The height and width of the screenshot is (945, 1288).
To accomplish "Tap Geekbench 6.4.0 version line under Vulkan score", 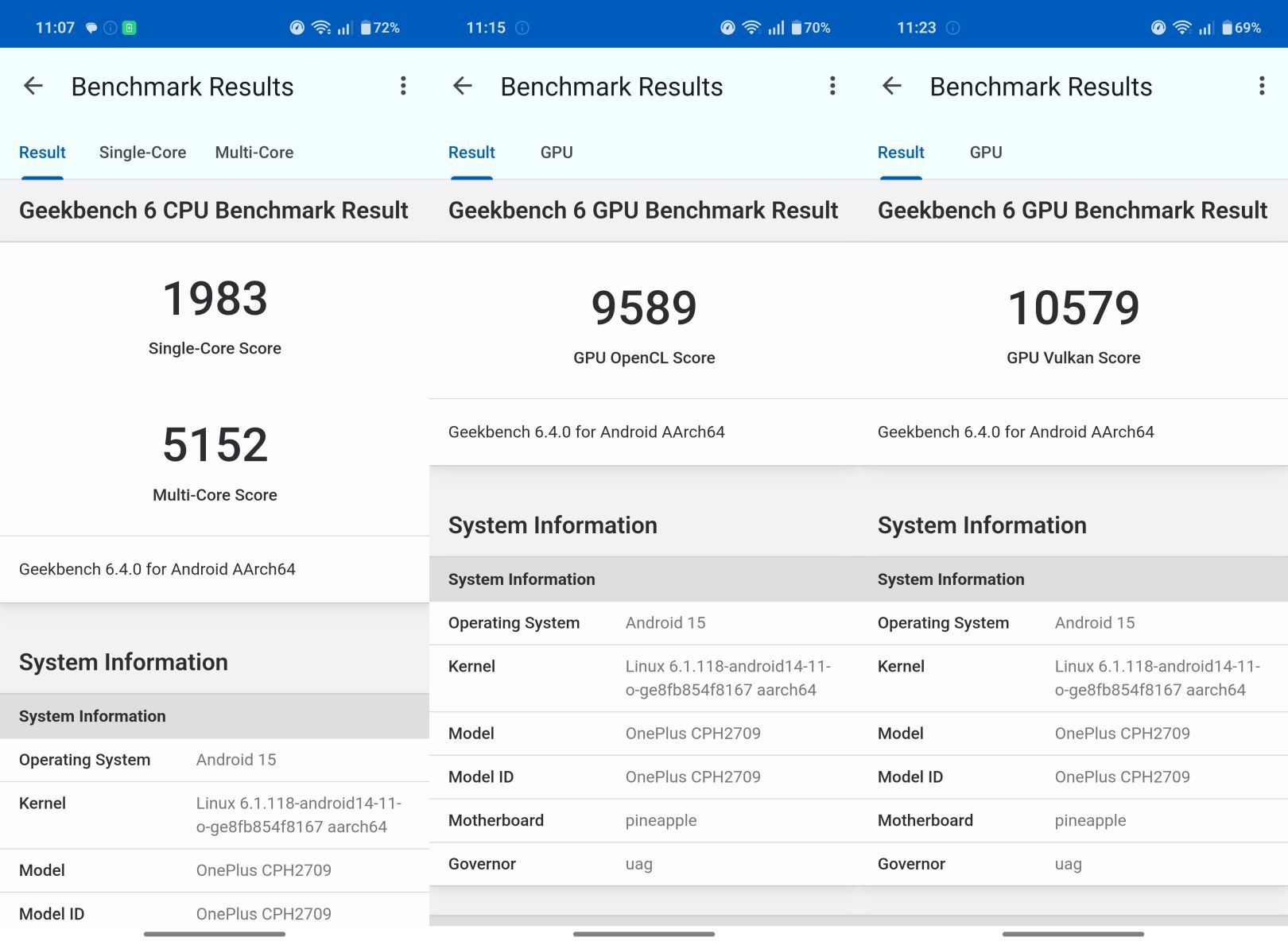I will [1016, 432].
